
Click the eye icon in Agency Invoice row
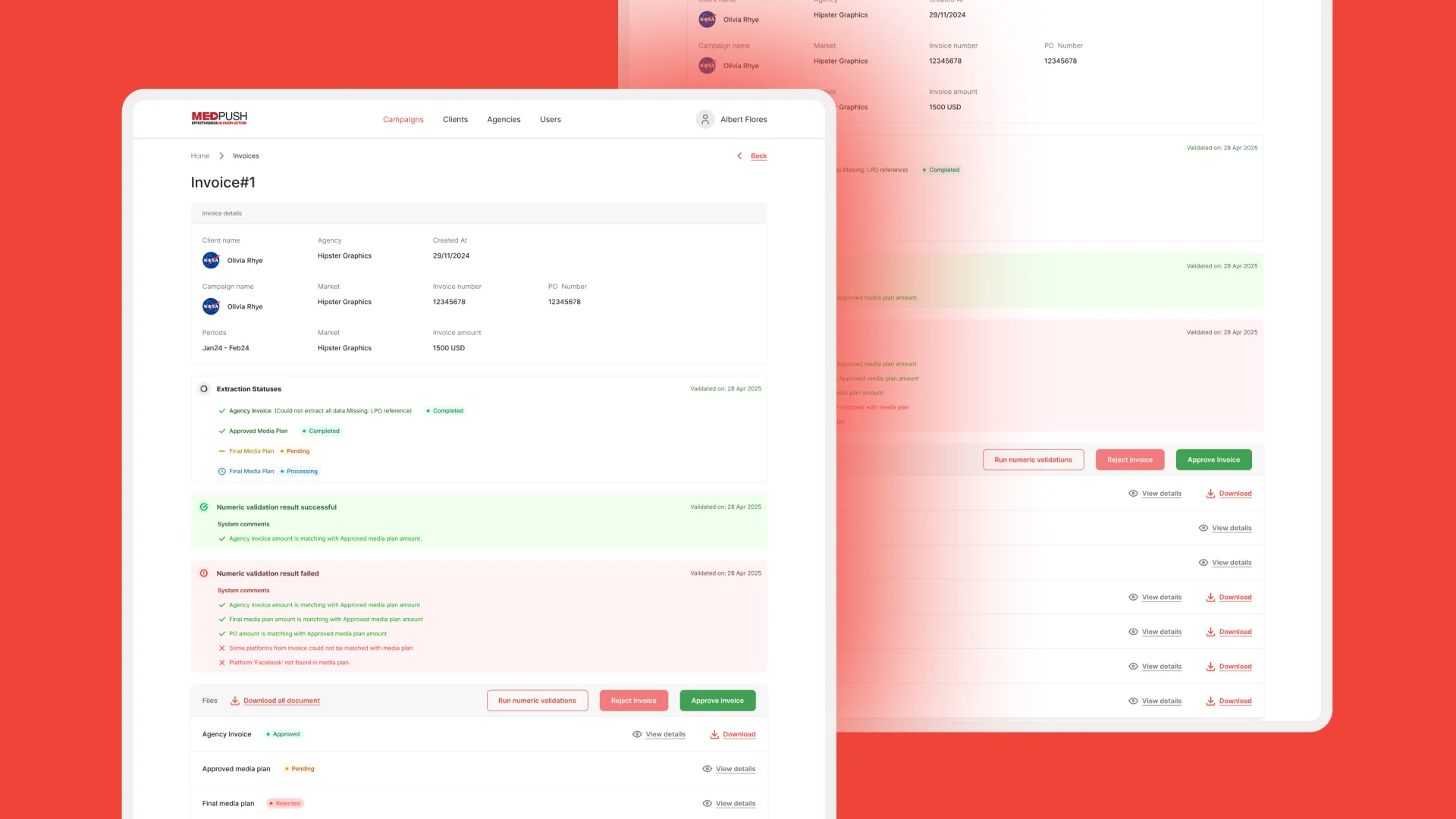637,734
